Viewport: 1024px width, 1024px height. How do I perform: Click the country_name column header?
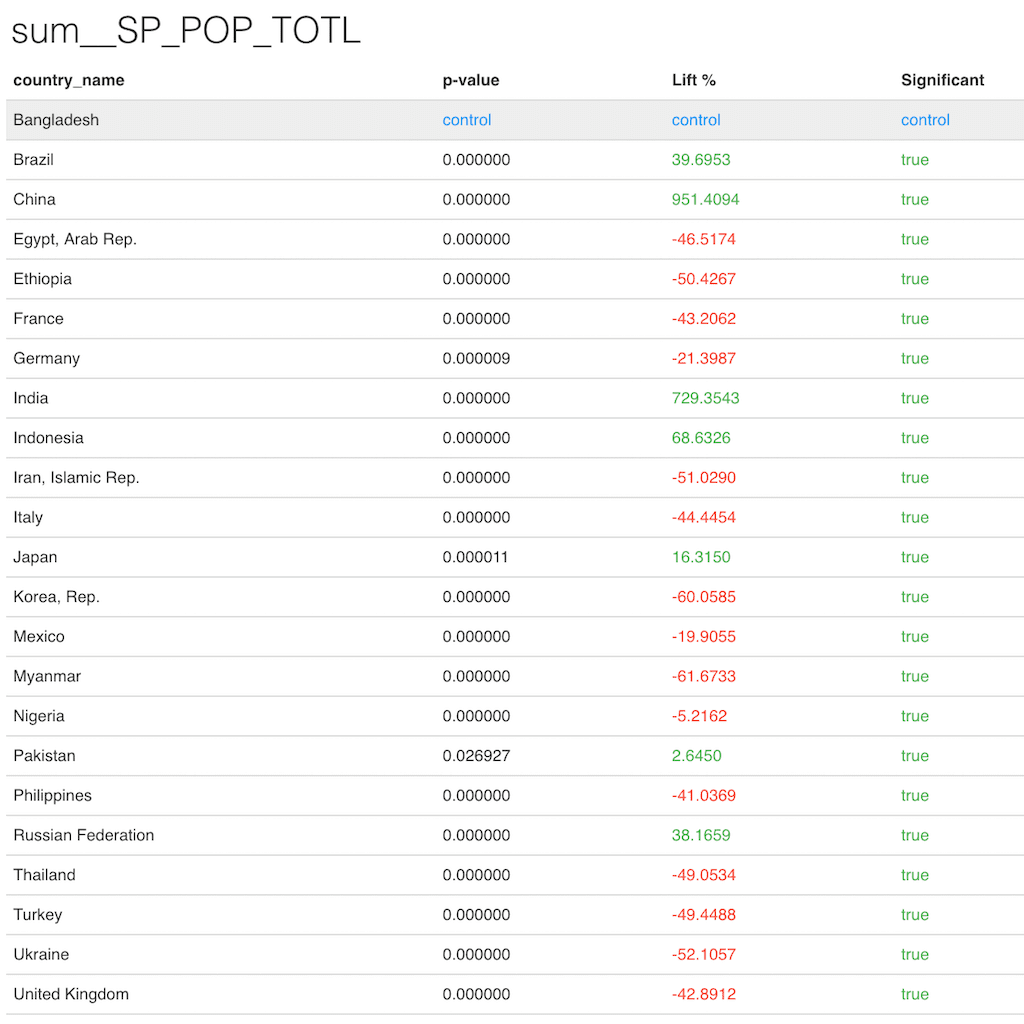pyautogui.click(x=69, y=80)
